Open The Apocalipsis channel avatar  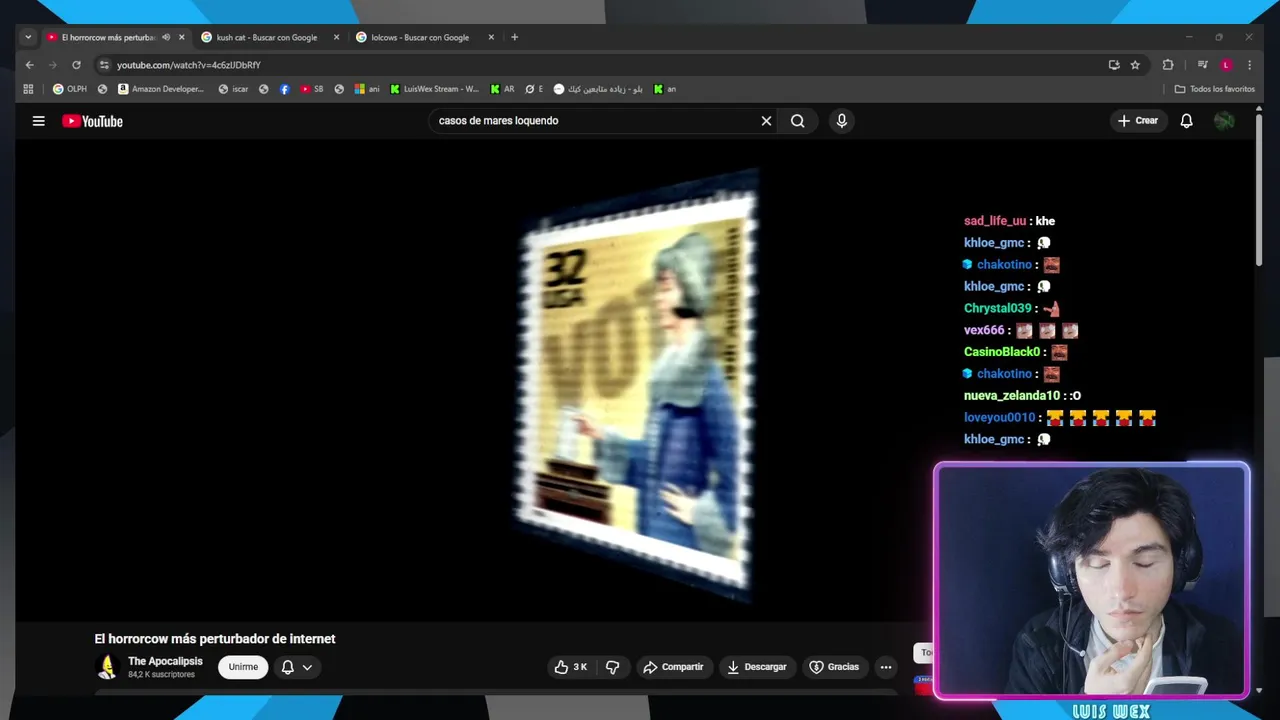107,667
